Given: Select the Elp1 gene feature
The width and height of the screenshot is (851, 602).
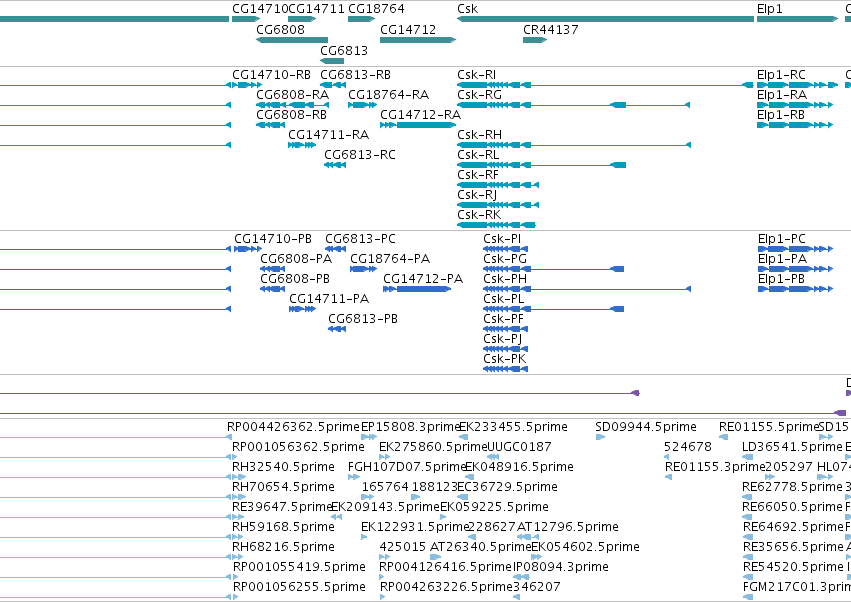Looking at the screenshot, I should tap(797, 19).
